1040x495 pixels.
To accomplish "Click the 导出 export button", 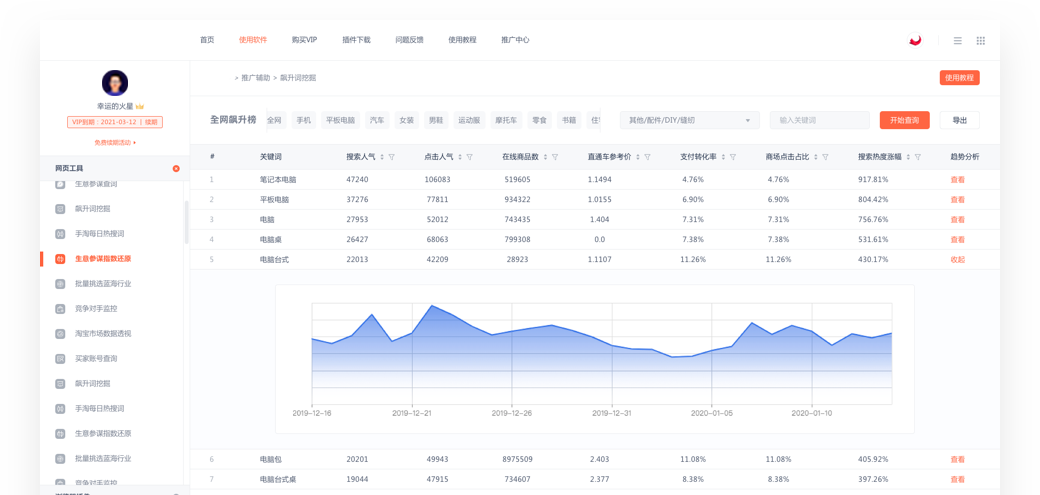I will [959, 120].
